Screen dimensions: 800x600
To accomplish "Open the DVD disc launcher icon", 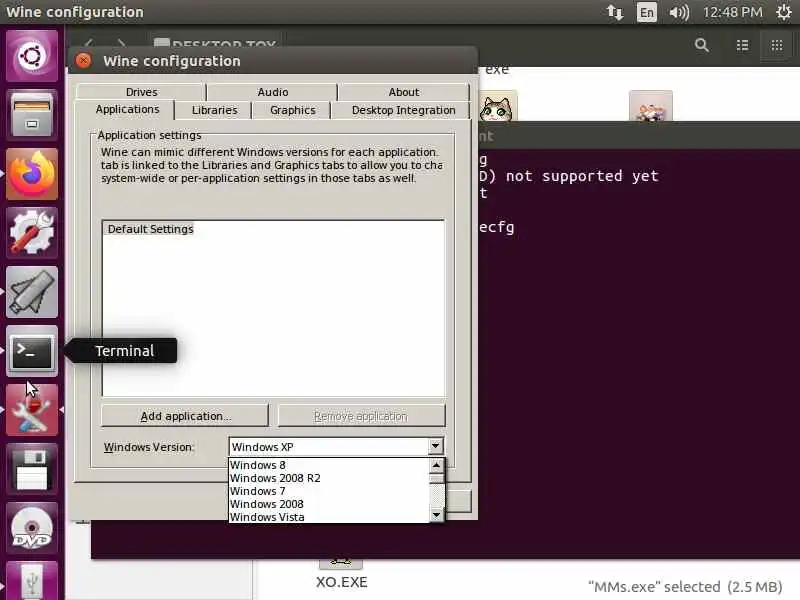I will coord(32,529).
